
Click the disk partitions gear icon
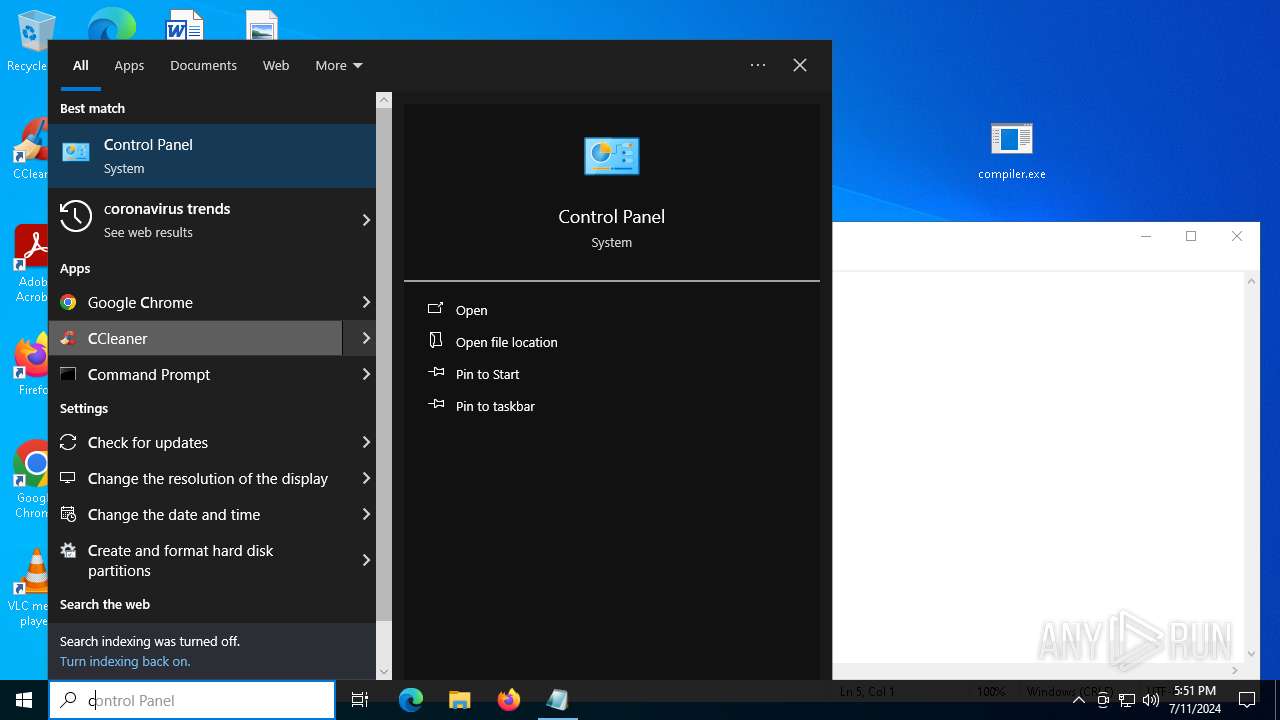tap(68, 551)
